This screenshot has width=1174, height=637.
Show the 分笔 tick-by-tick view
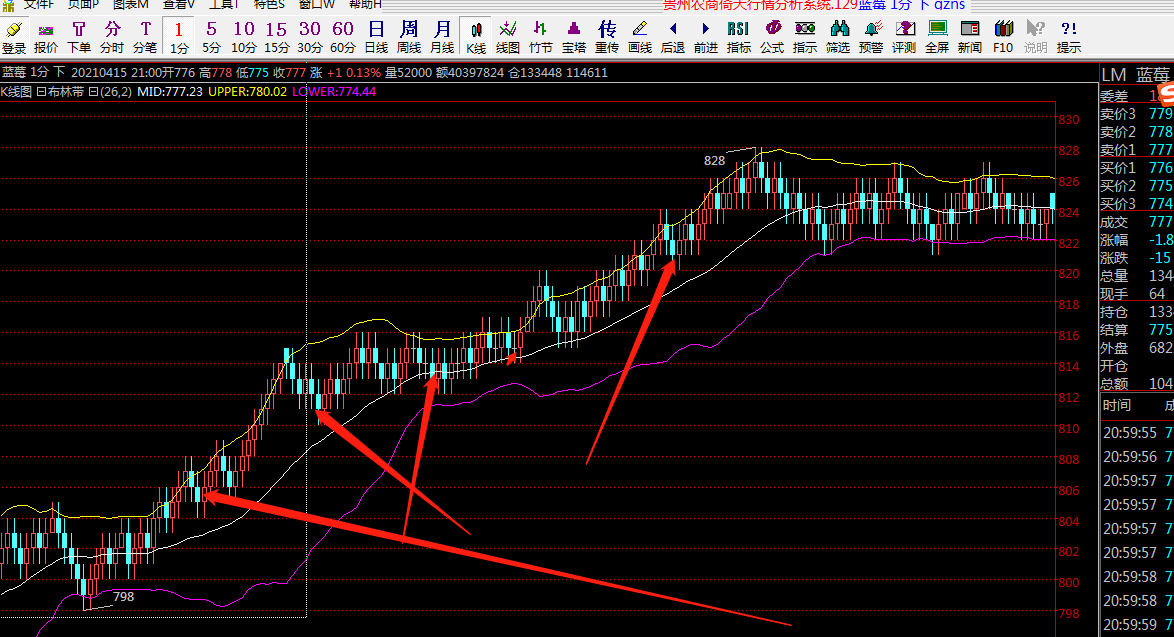(x=145, y=37)
